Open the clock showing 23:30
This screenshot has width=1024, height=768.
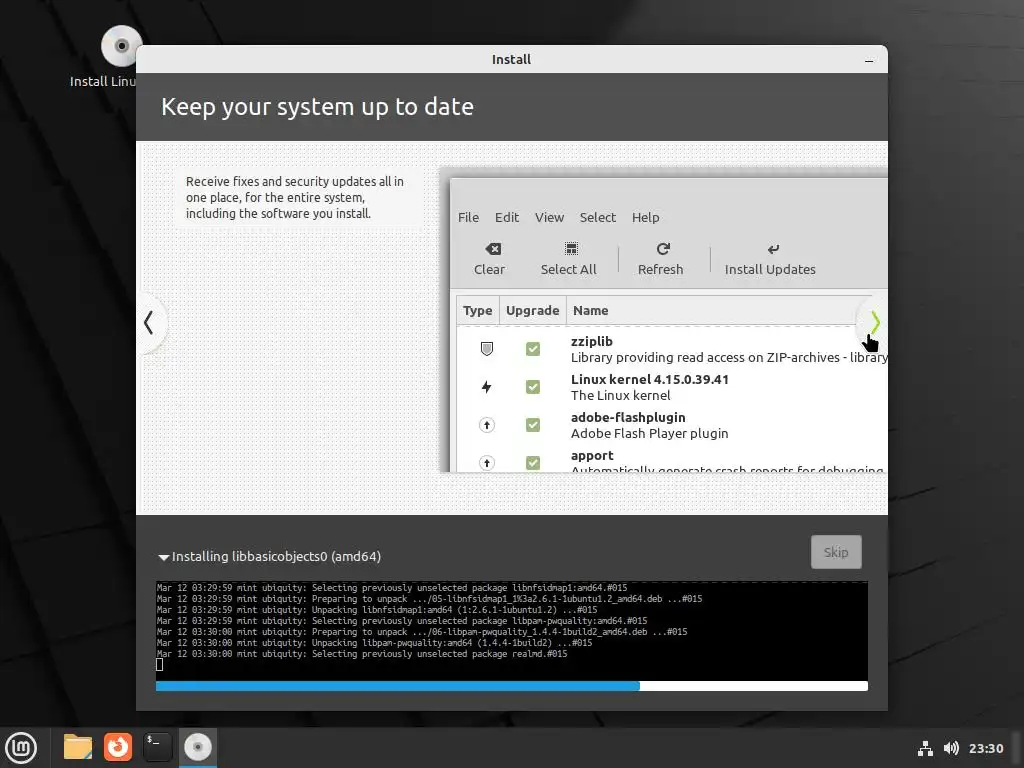[x=985, y=748]
